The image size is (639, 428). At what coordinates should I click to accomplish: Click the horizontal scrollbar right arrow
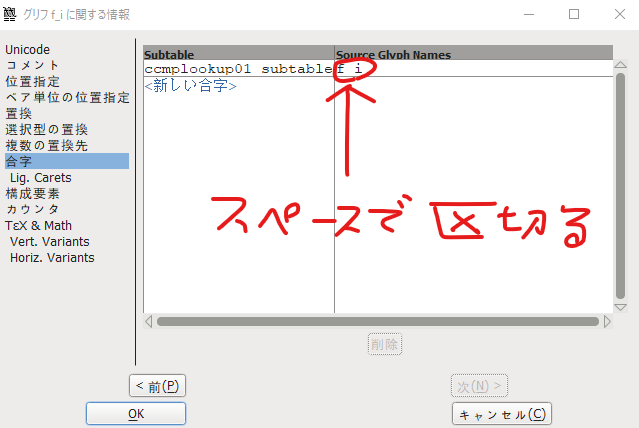pos(607,322)
